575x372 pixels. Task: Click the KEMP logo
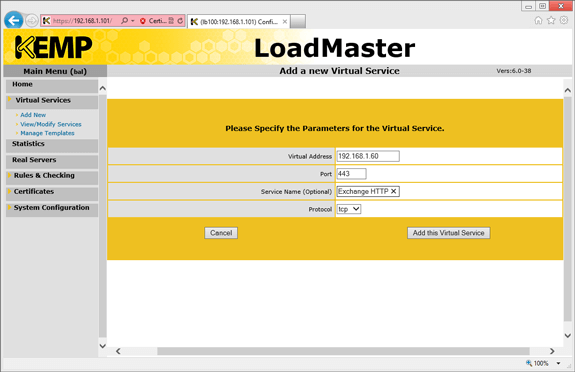pos(54,47)
